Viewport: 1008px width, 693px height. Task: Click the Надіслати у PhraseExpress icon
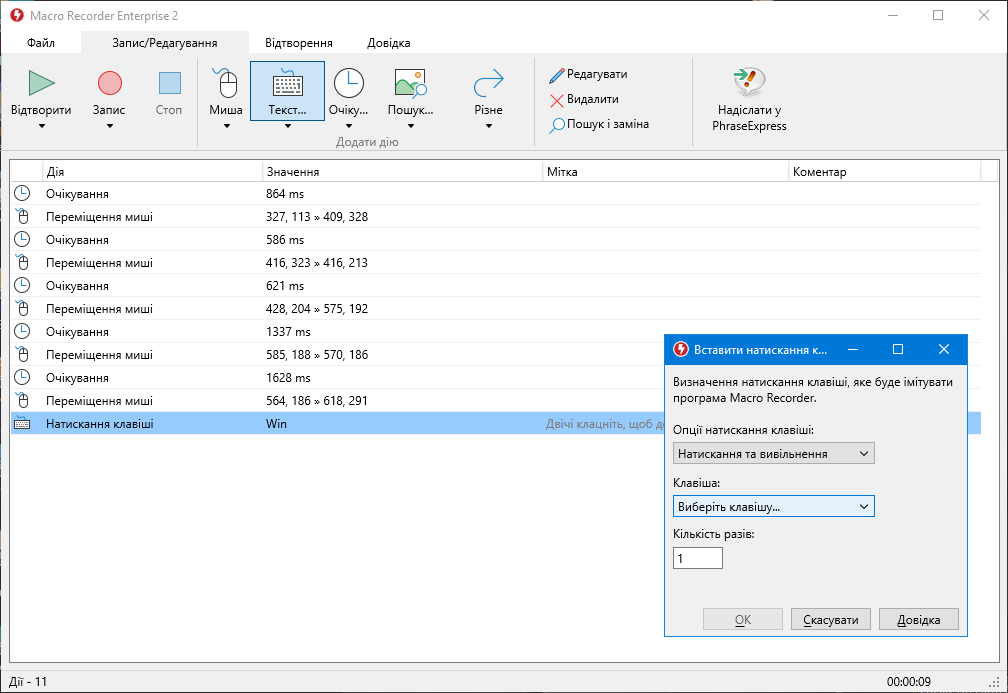[x=749, y=82]
